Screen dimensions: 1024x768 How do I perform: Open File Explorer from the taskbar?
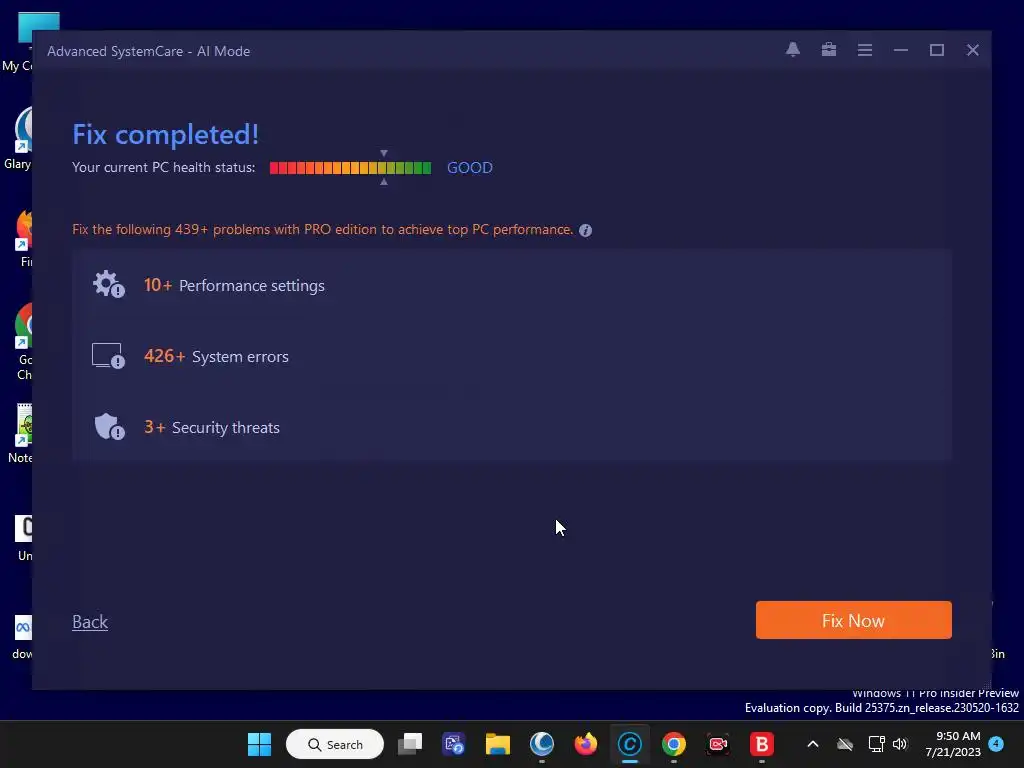tap(498, 744)
